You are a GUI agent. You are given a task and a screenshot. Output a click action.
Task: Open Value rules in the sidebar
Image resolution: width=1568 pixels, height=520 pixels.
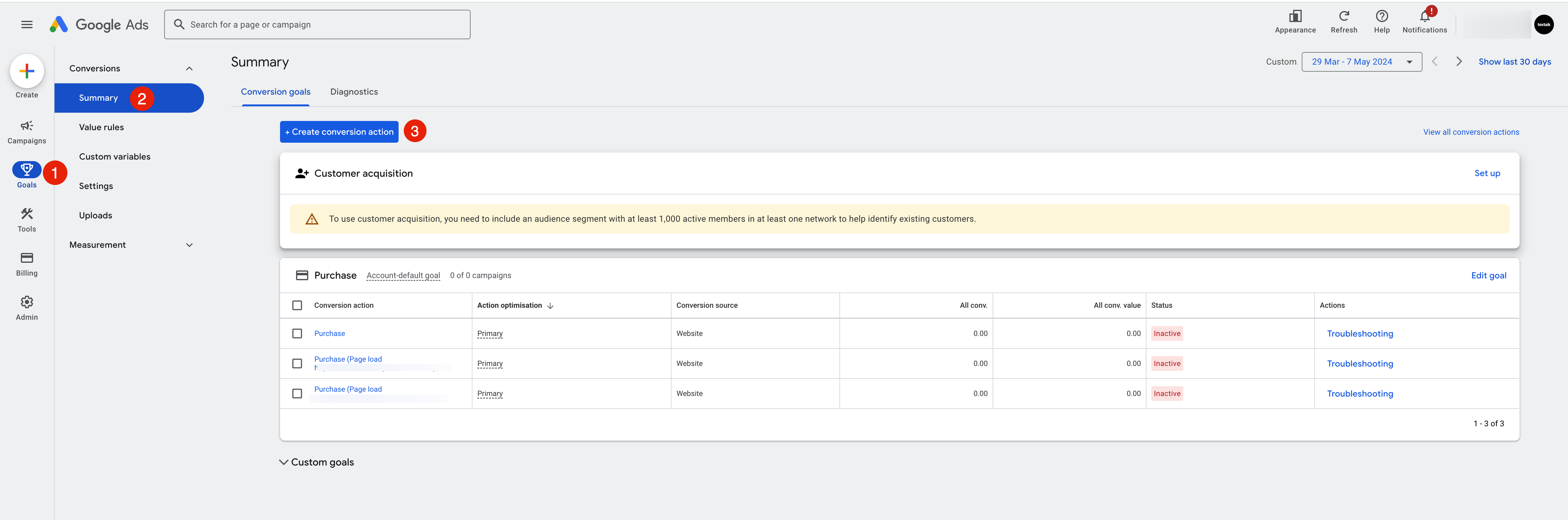pos(101,127)
